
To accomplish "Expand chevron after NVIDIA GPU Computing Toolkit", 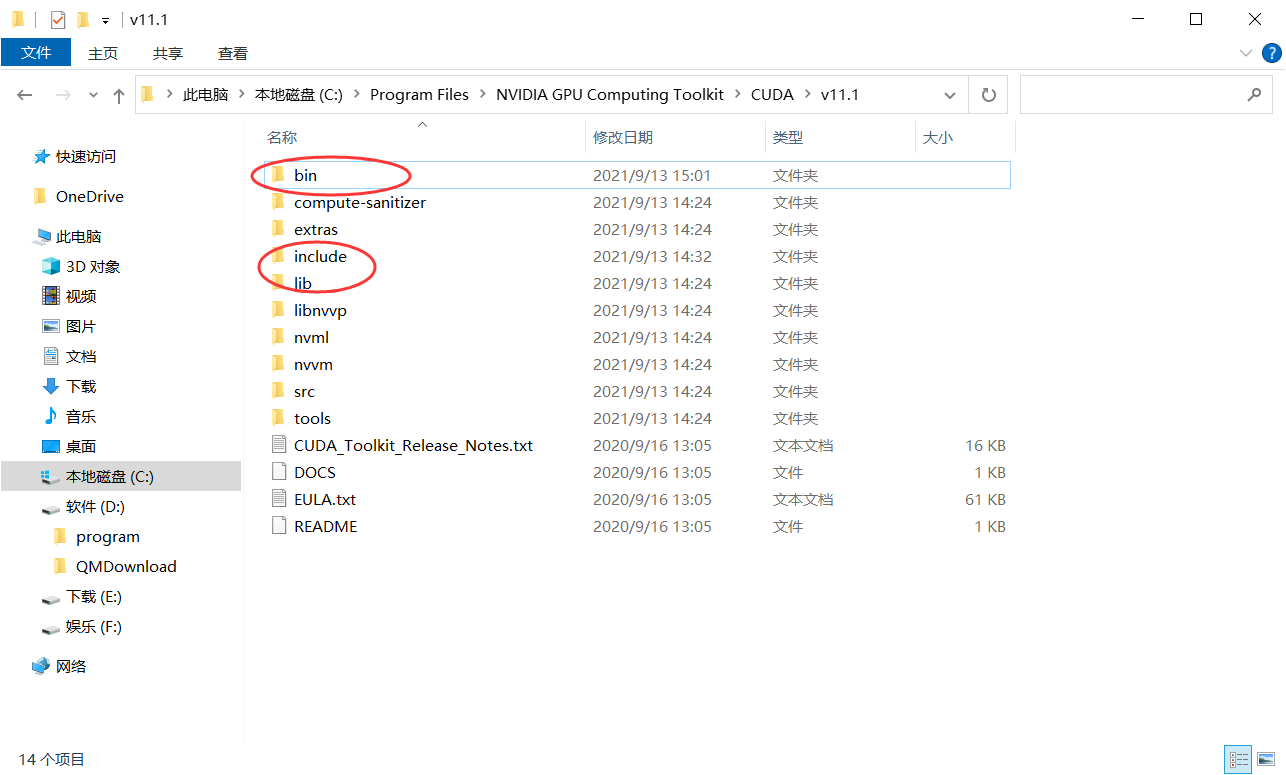I will [737, 95].
